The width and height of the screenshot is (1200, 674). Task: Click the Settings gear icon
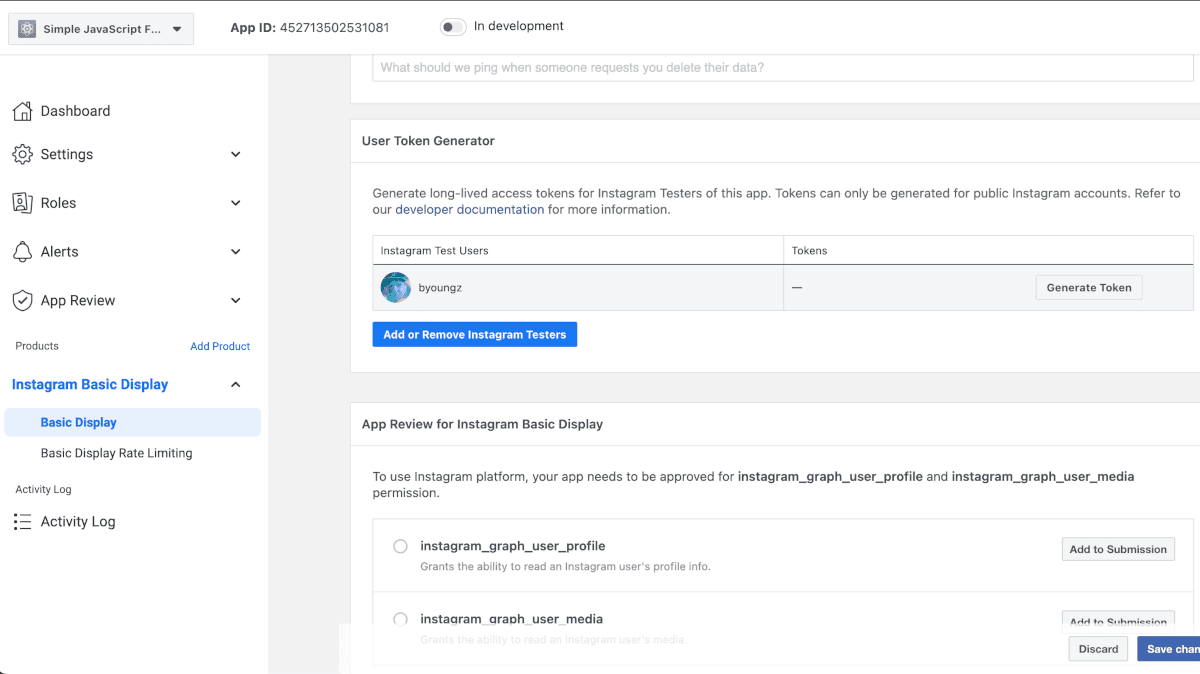(x=22, y=154)
